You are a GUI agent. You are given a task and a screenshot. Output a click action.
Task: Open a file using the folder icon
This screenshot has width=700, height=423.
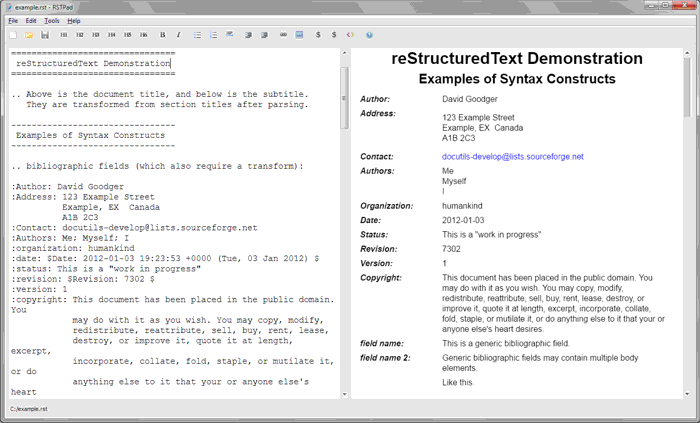29,35
